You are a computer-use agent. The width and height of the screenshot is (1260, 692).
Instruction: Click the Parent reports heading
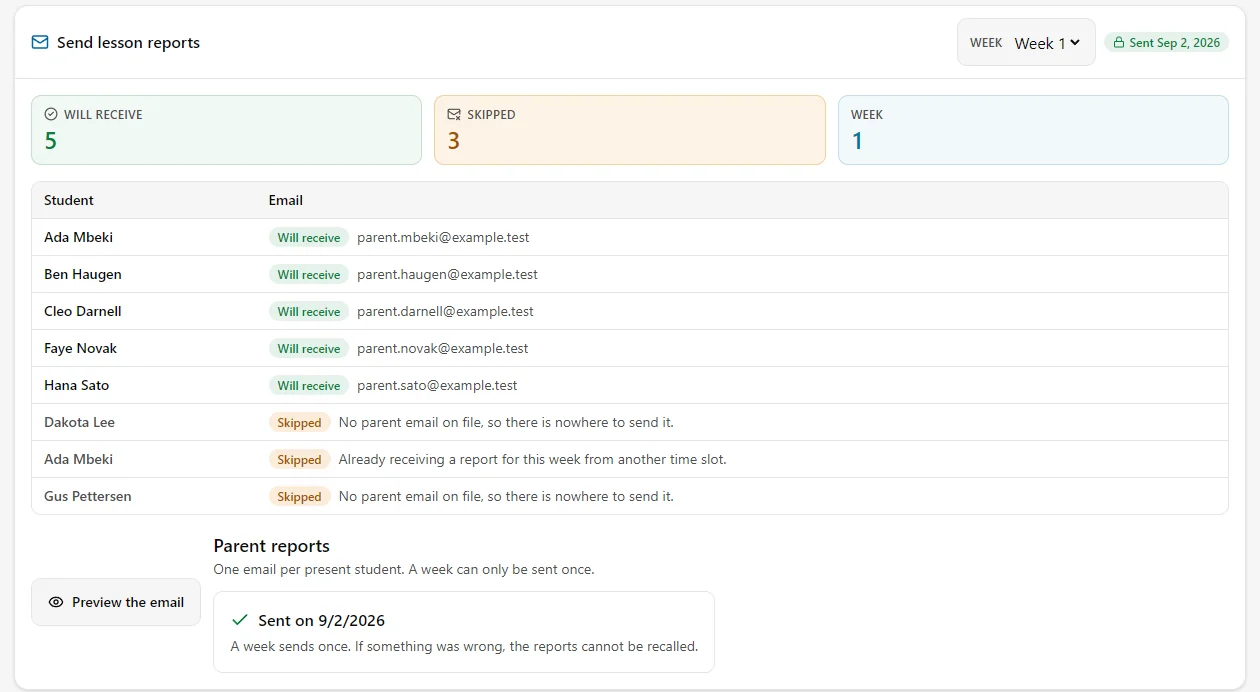(x=271, y=546)
